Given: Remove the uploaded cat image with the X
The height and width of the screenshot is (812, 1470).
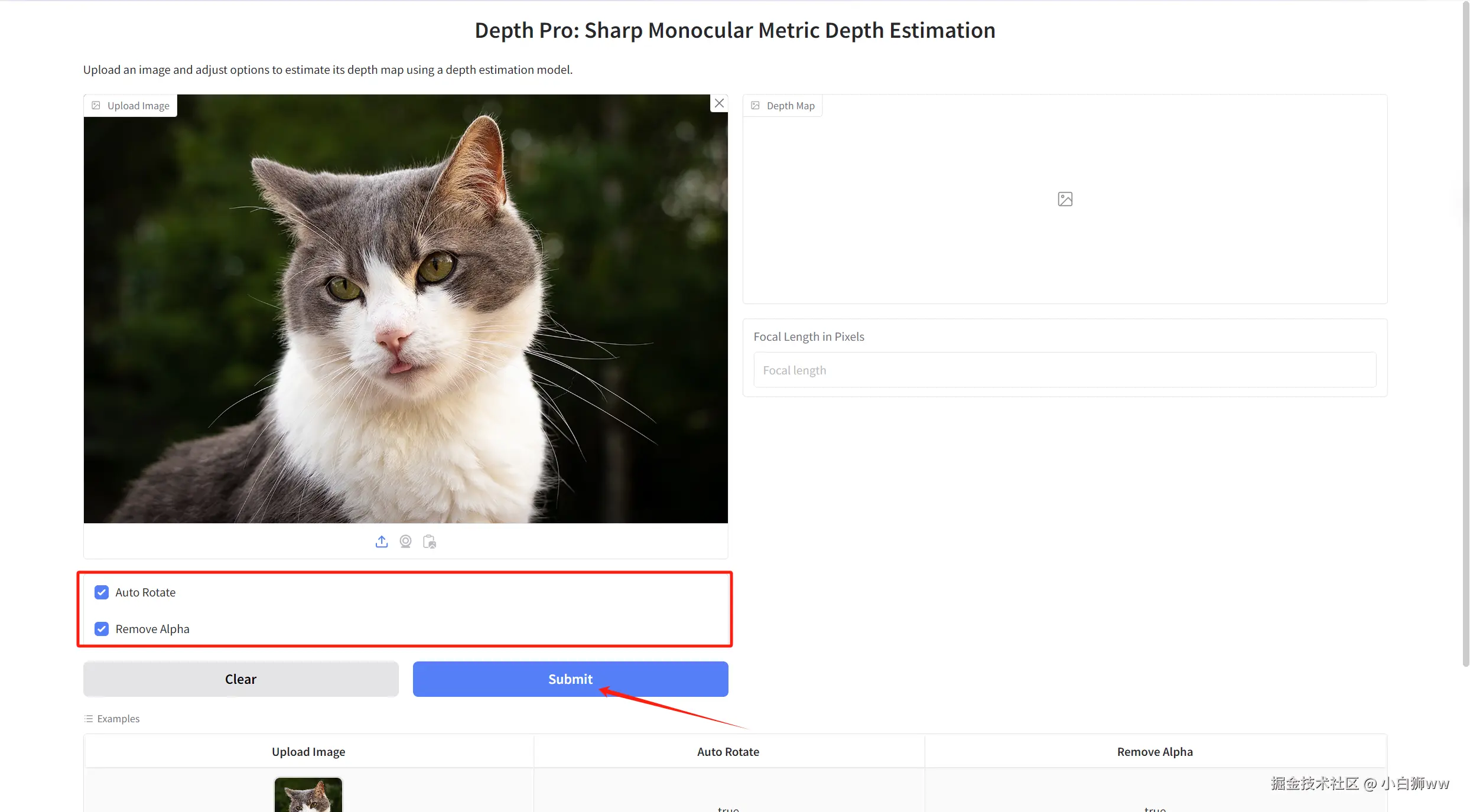Looking at the screenshot, I should (719, 103).
